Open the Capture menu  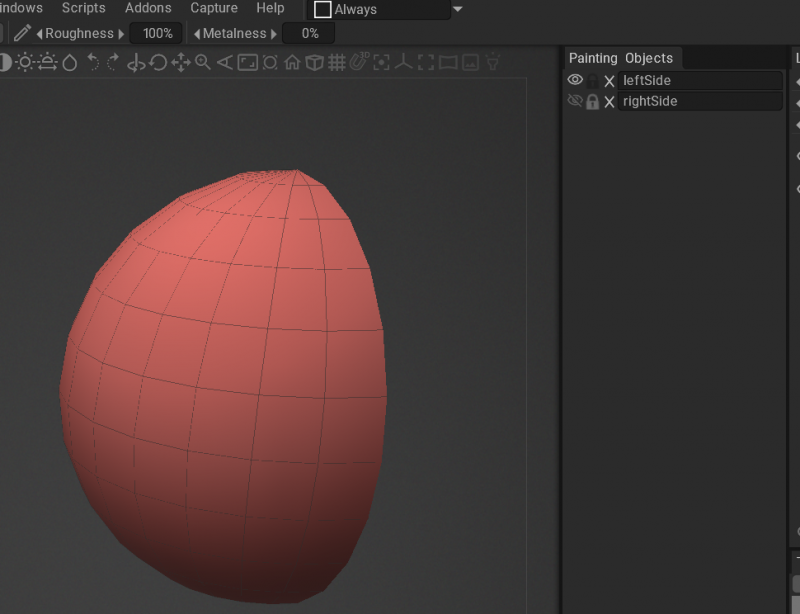[214, 8]
